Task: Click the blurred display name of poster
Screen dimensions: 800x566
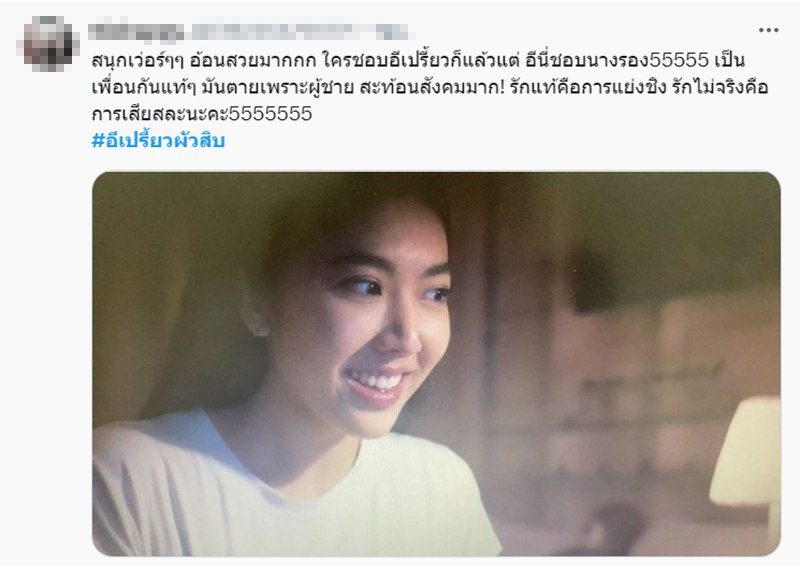Action: 136,31
